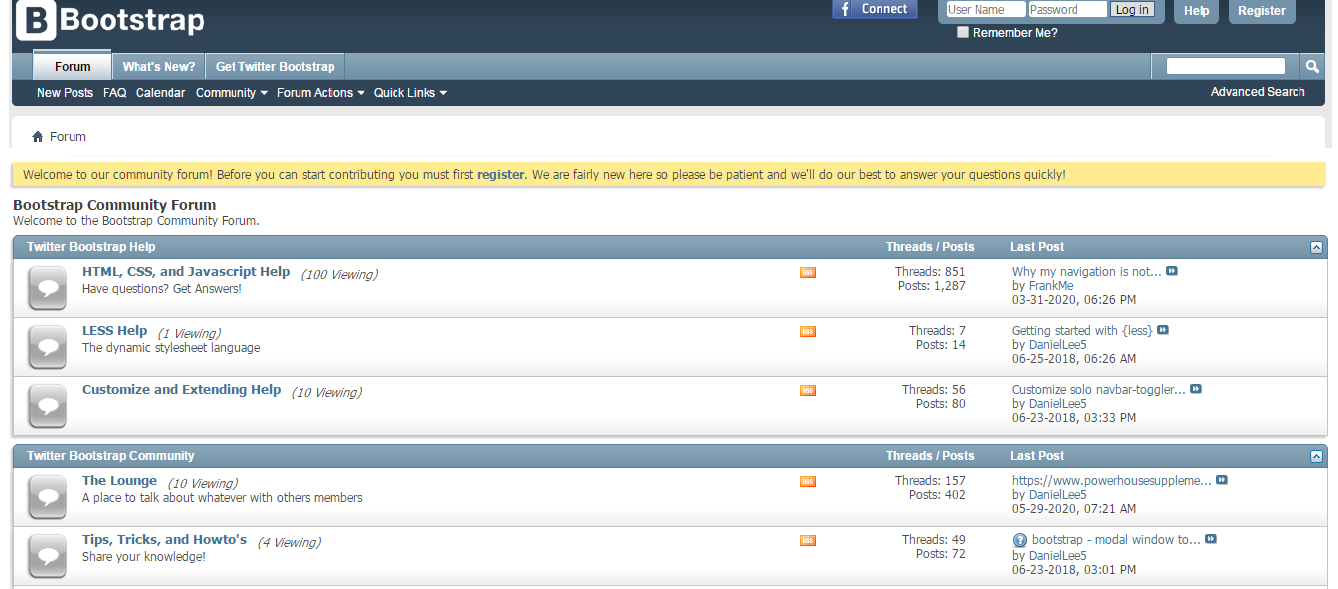Click forum status icon for Tips, Tricks, and Howto's
This screenshot has width=1338, height=589.
point(47,556)
